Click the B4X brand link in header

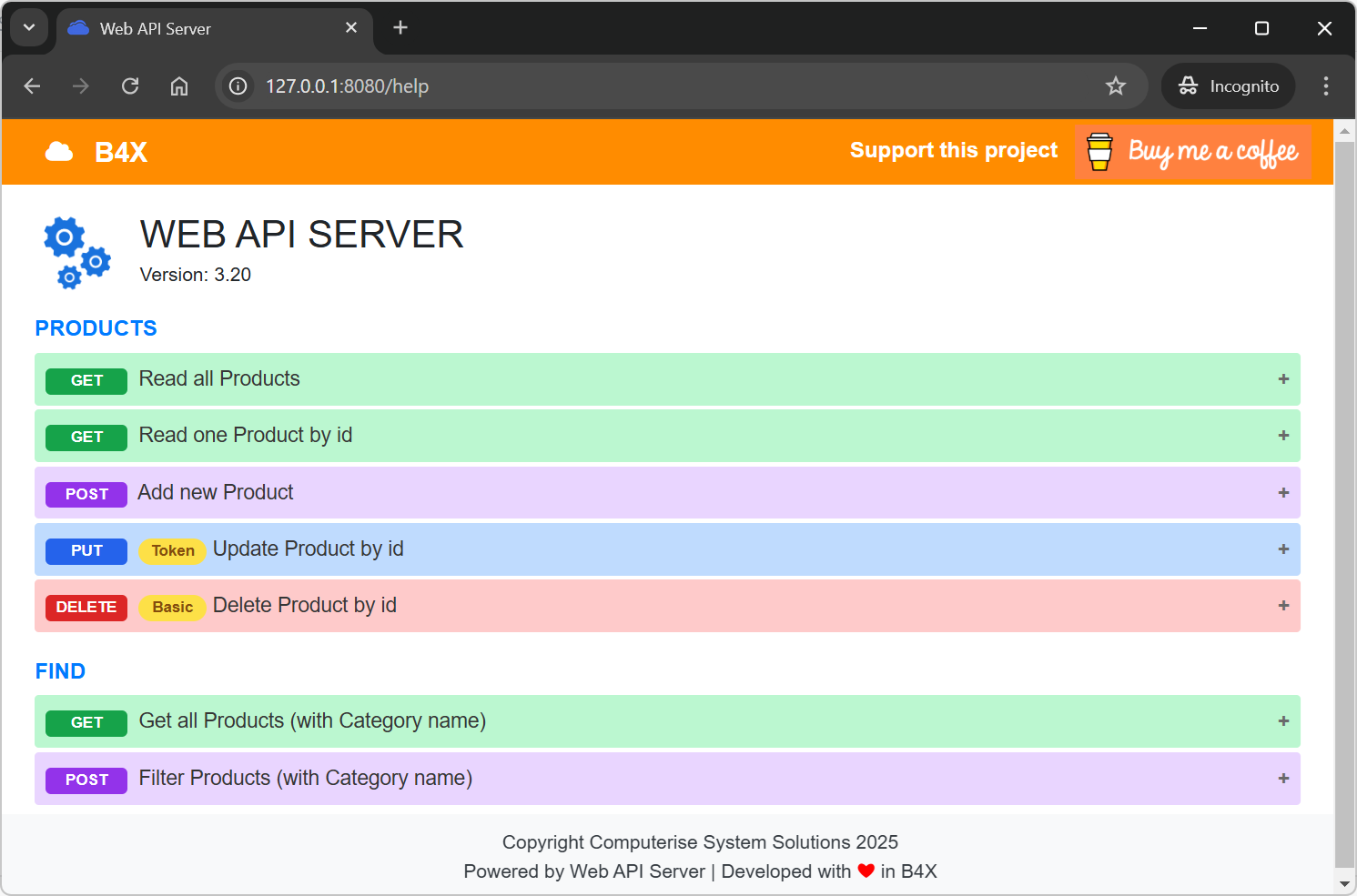[x=120, y=152]
